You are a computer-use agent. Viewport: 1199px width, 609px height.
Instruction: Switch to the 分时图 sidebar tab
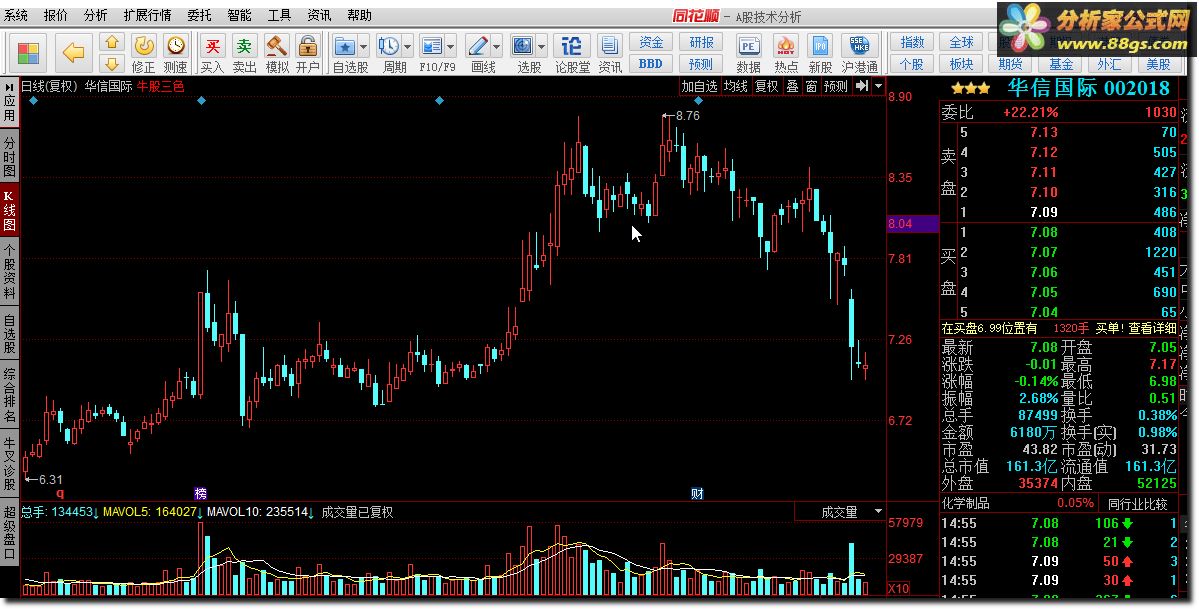[x=9, y=157]
